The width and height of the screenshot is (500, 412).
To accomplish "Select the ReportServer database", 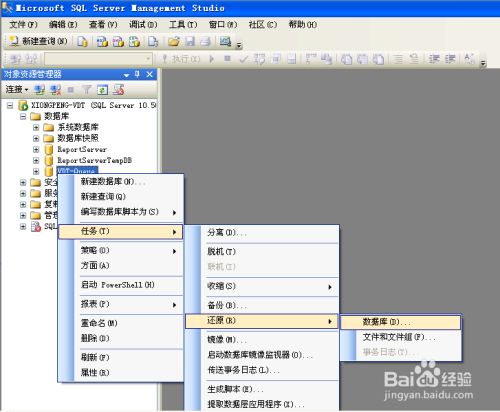I will [82, 149].
